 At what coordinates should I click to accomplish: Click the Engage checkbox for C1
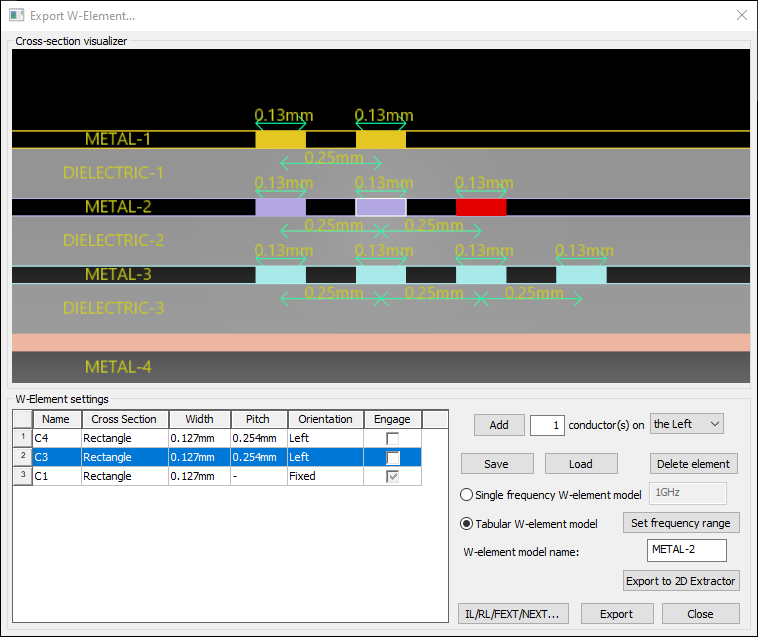pos(393,476)
